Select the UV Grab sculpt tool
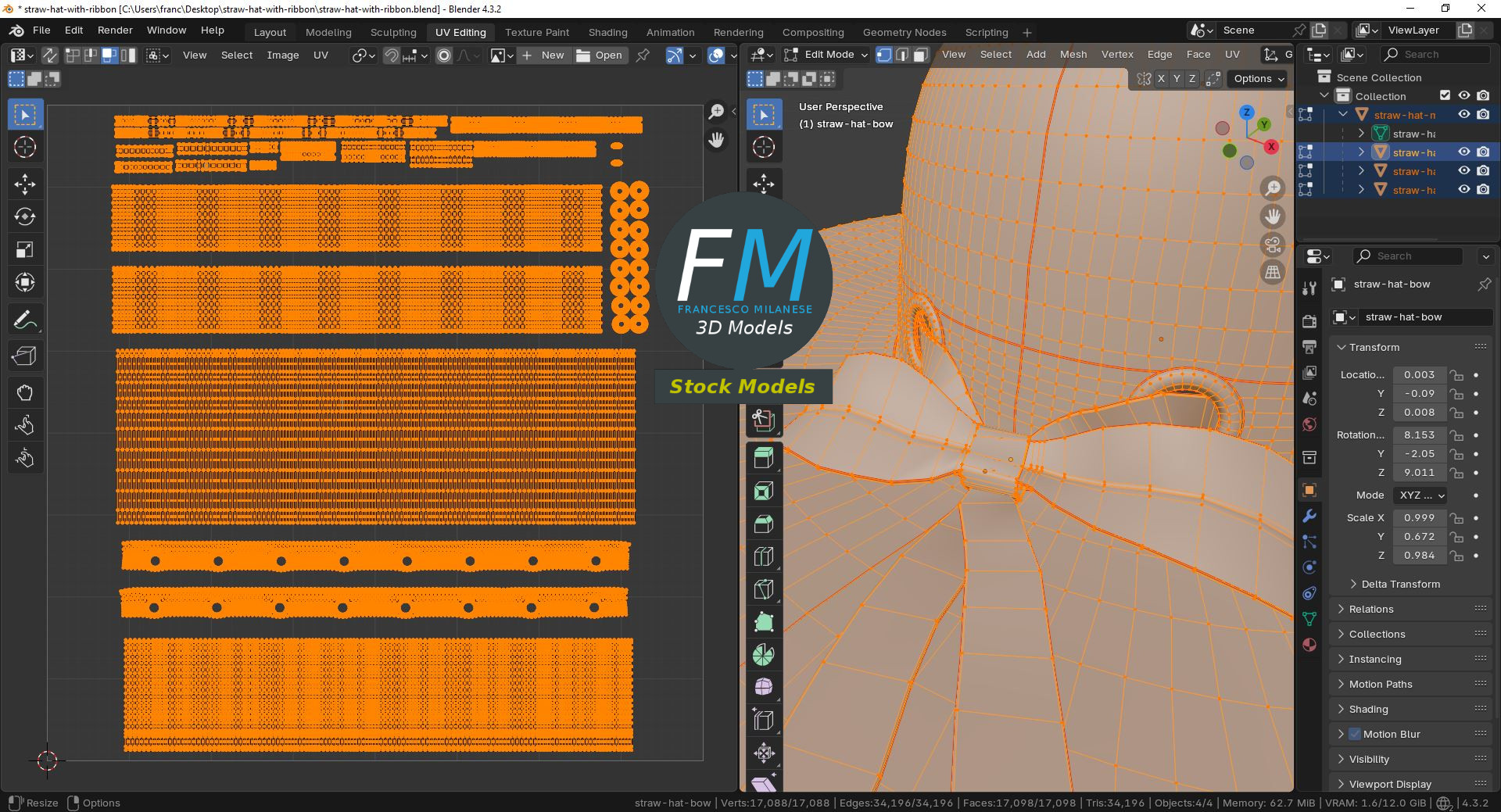This screenshot has height=812, width=1501. pyautogui.click(x=25, y=393)
